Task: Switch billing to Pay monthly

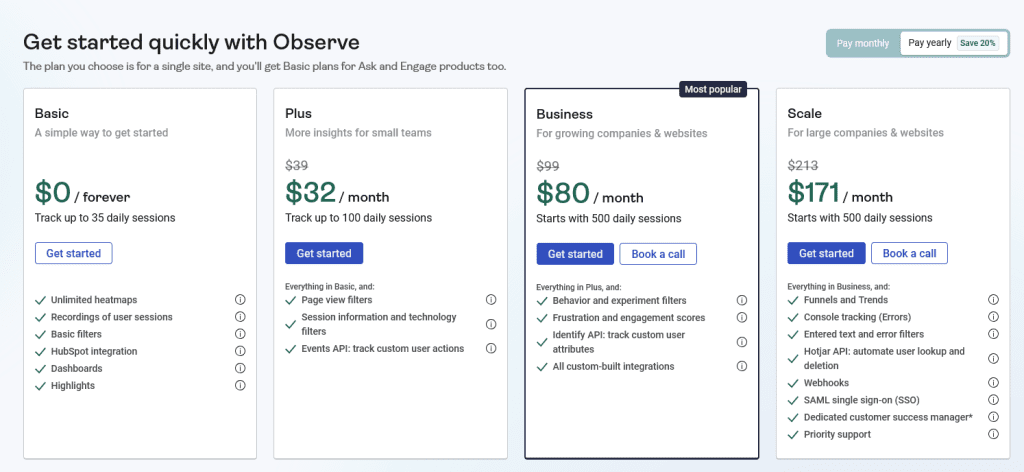Action: tap(863, 44)
